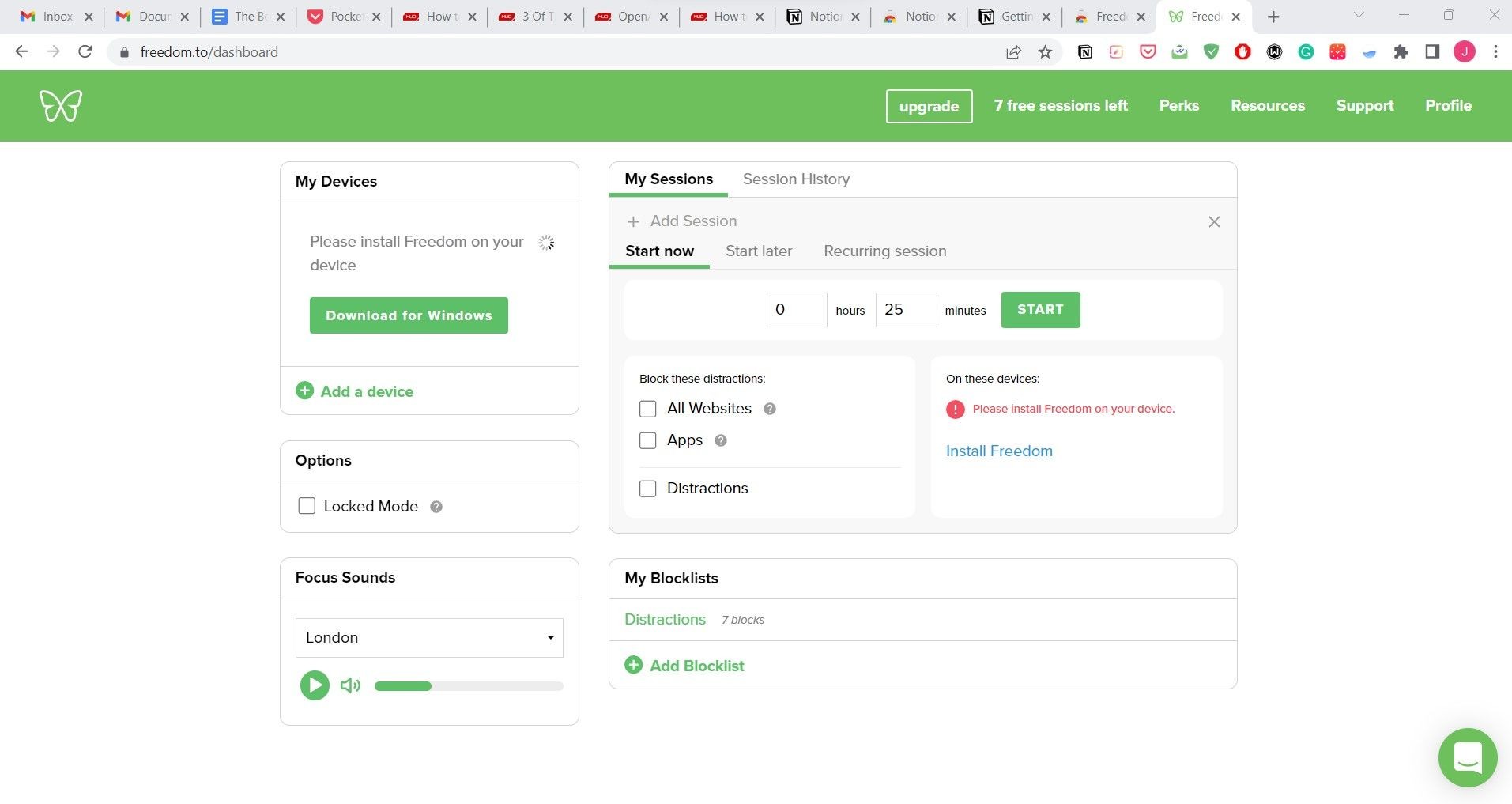Switch to Recurring session tab

pyautogui.click(x=884, y=251)
